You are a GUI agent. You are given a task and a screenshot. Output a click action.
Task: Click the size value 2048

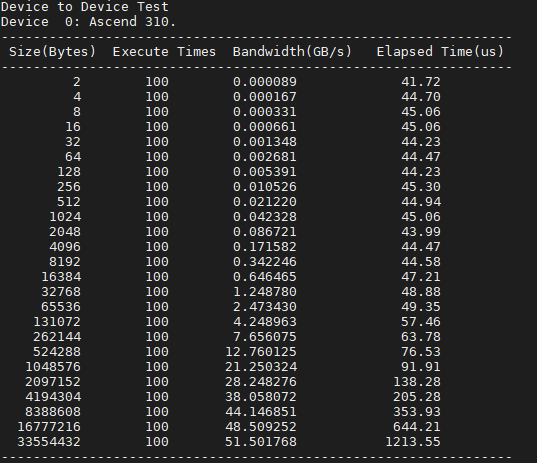pos(65,232)
